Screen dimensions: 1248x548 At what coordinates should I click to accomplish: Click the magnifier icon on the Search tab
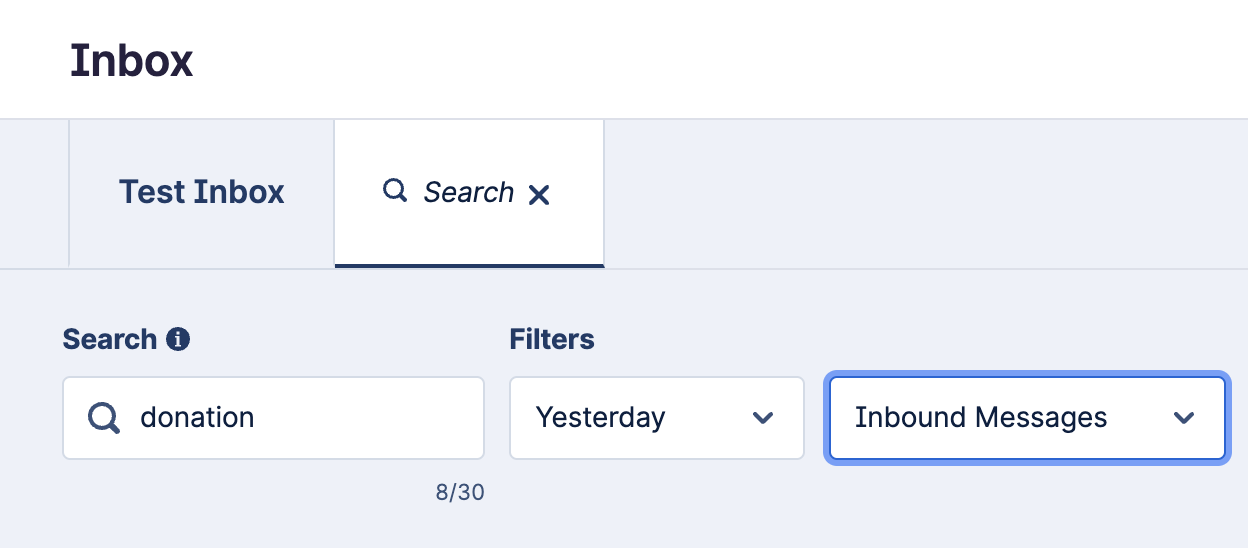pyautogui.click(x=395, y=191)
